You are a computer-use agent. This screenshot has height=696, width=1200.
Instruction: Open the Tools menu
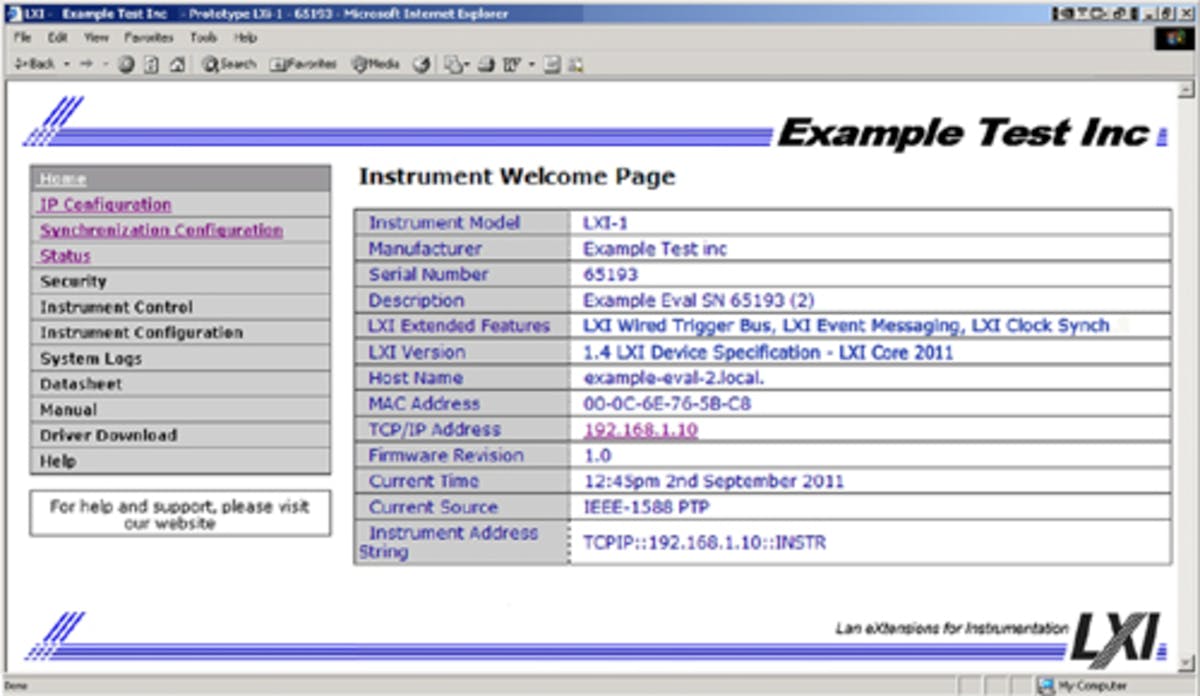204,36
